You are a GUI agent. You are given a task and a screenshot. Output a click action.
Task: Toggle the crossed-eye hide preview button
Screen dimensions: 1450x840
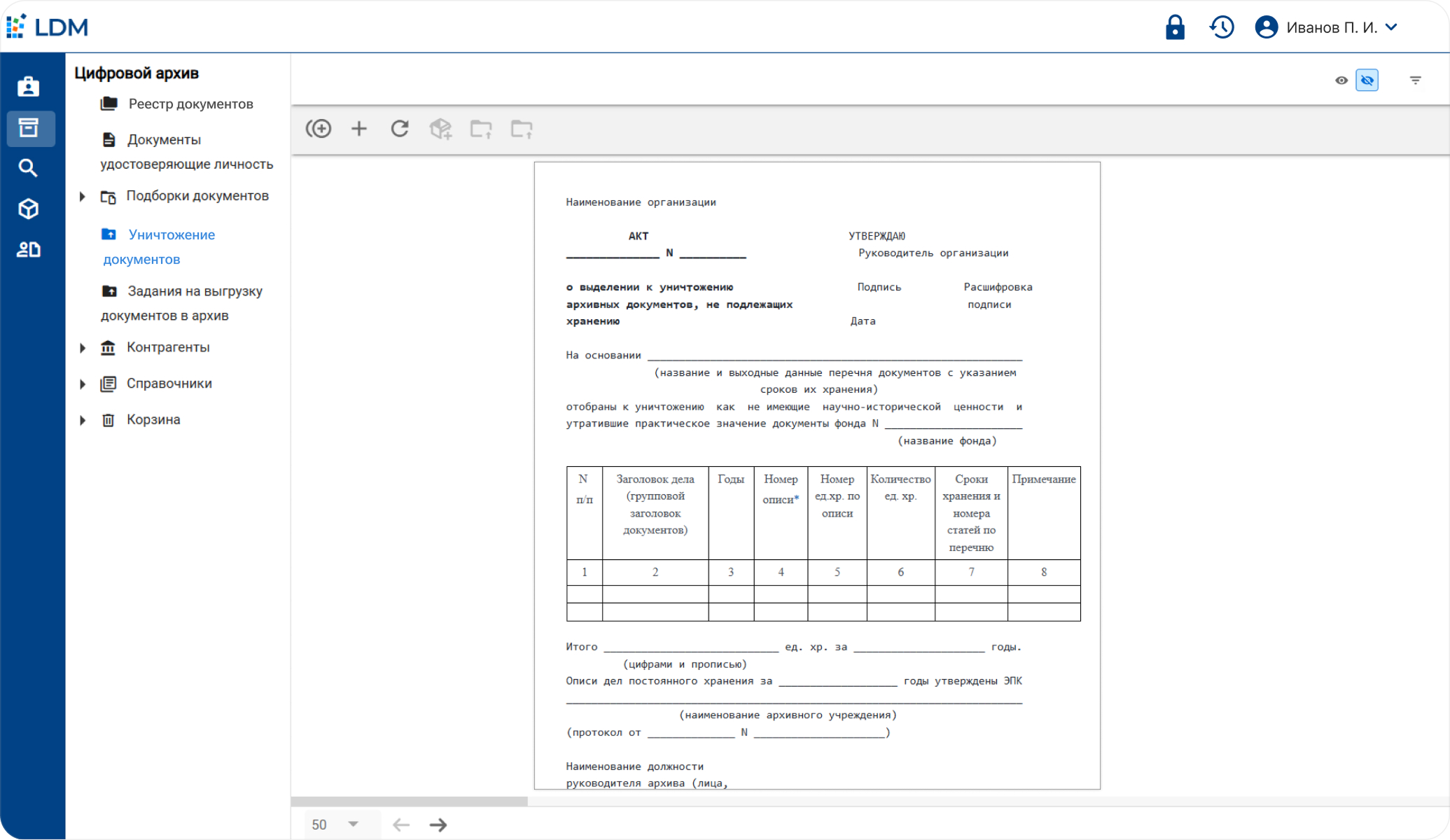(x=1367, y=80)
